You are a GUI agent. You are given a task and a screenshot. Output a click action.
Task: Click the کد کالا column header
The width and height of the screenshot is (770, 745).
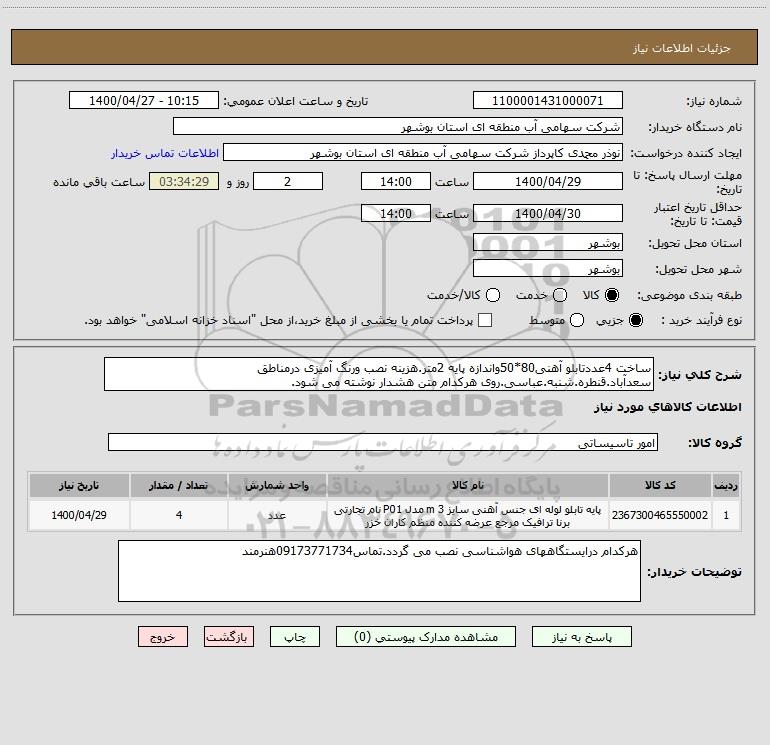point(660,485)
